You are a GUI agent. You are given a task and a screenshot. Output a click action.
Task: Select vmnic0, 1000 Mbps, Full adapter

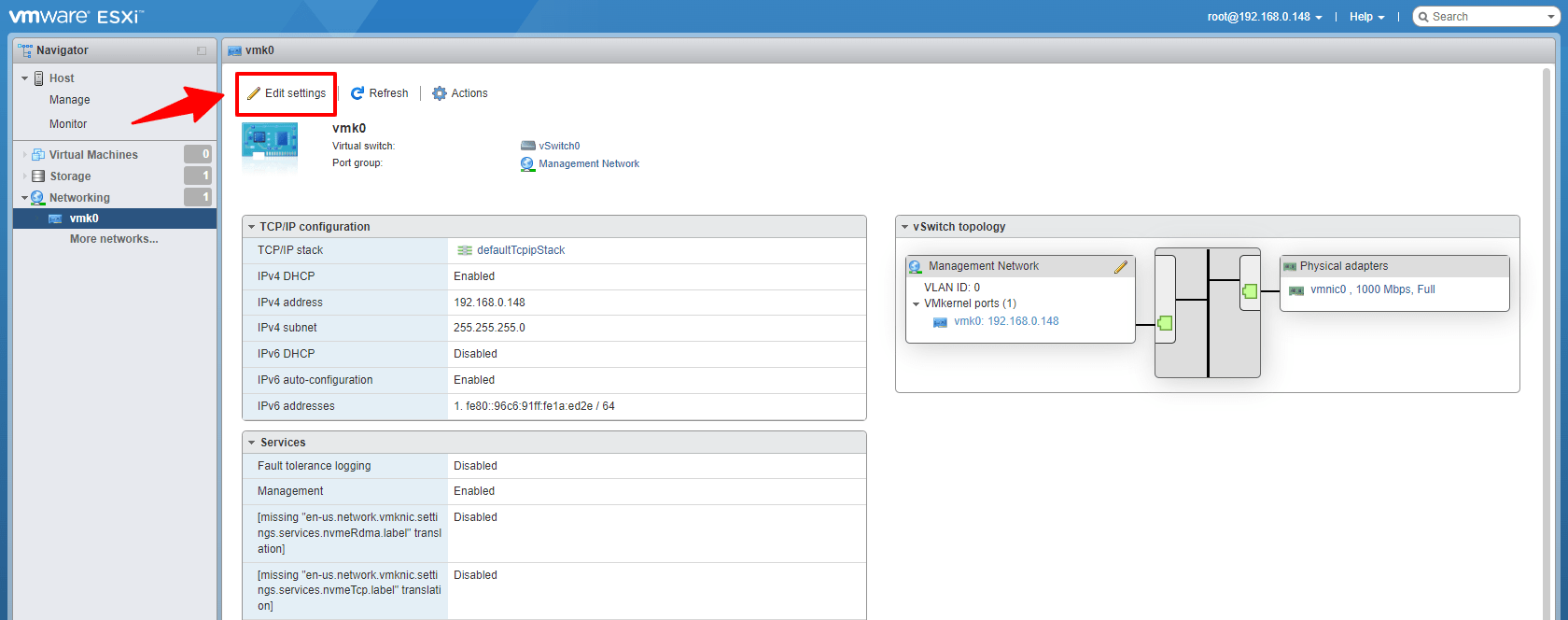[x=1372, y=289]
